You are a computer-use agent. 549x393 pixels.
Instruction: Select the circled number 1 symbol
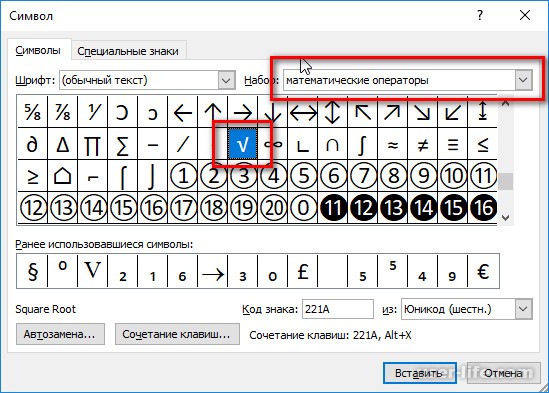pyautogui.click(x=182, y=176)
